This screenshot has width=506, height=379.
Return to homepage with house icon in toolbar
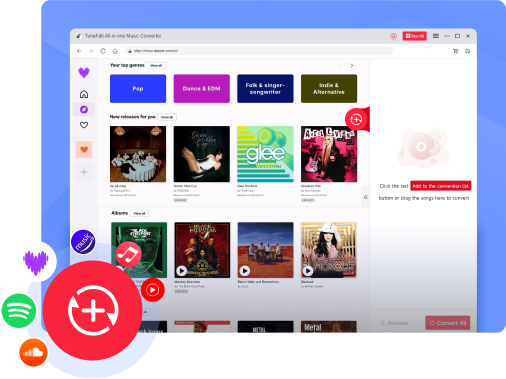tap(115, 51)
